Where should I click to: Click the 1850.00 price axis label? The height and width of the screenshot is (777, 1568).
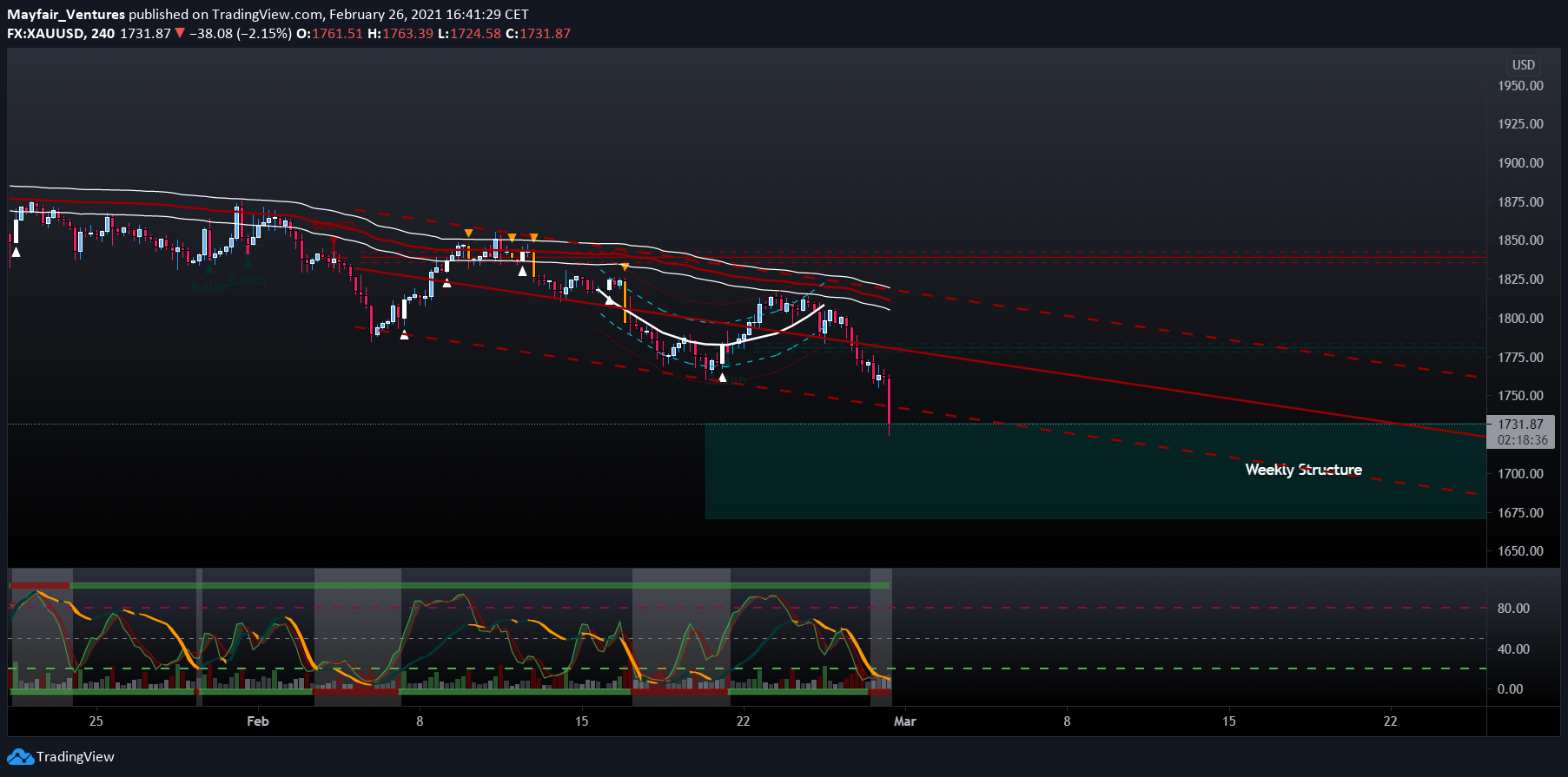[x=1520, y=240]
